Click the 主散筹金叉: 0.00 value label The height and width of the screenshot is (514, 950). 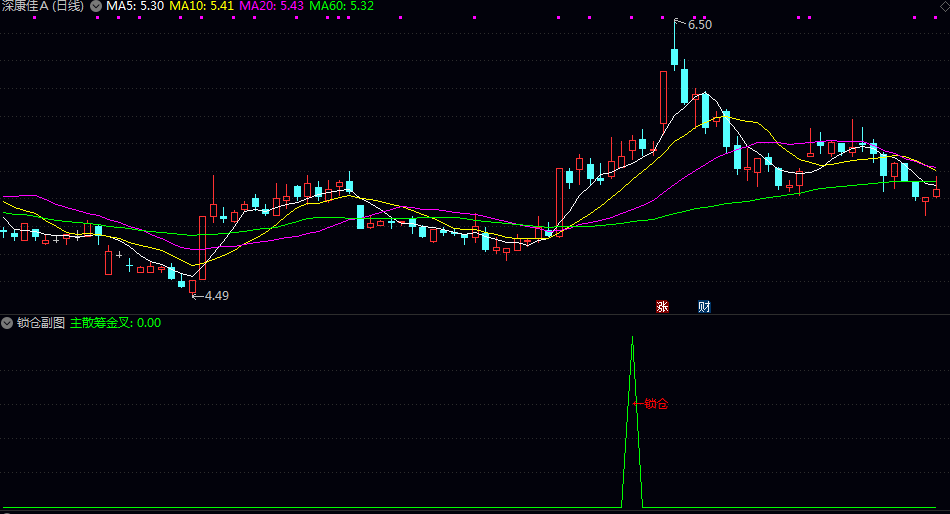point(116,322)
